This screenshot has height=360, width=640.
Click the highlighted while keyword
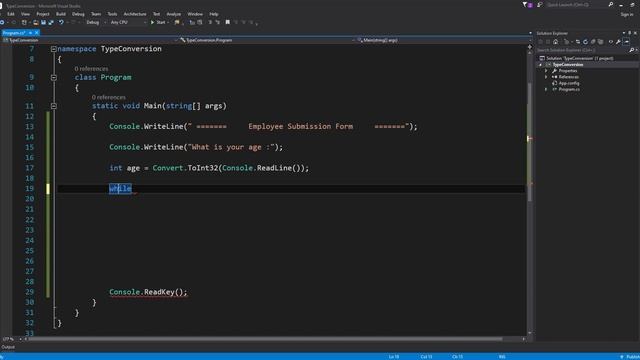120,189
